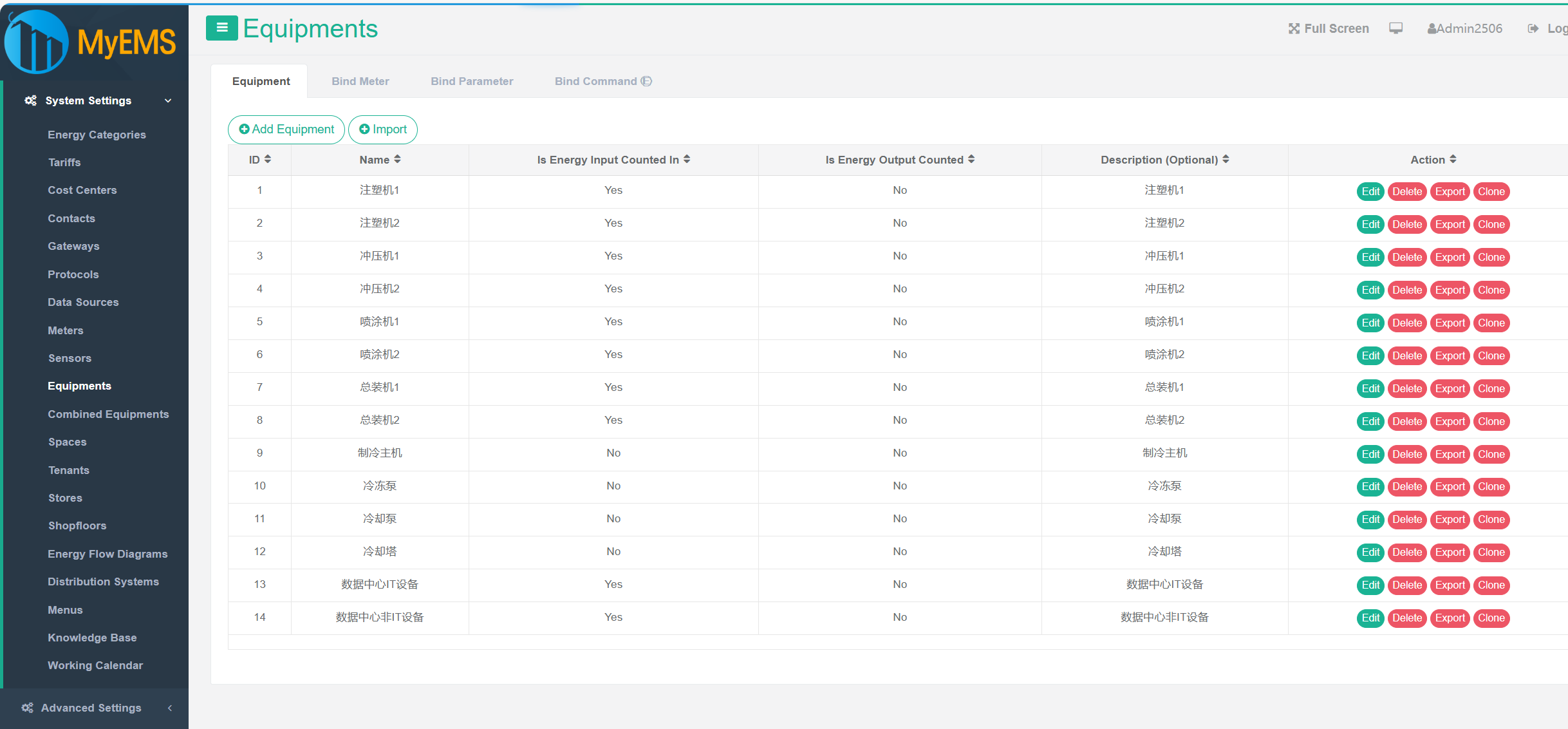
Task: Delete equipment row 9 制冷主机
Action: (x=1407, y=454)
